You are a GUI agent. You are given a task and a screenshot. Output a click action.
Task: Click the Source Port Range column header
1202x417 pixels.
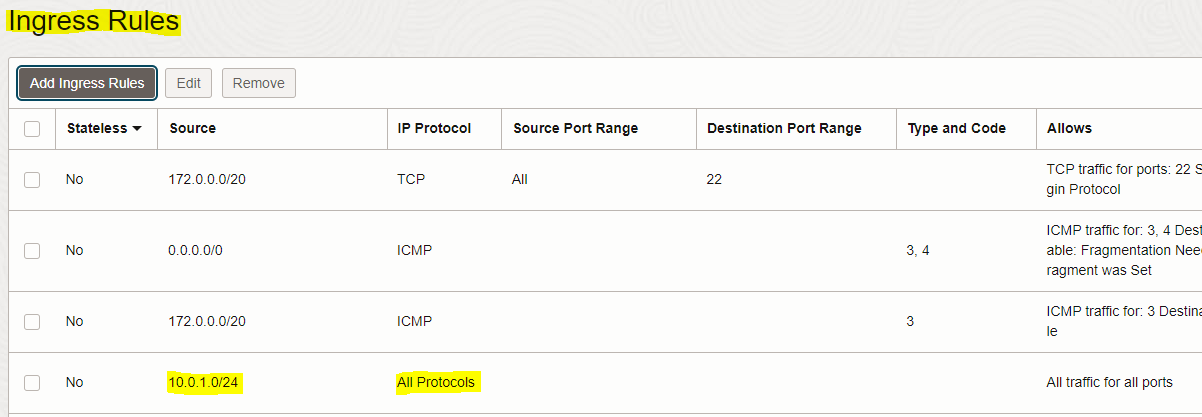[x=575, y=128]
